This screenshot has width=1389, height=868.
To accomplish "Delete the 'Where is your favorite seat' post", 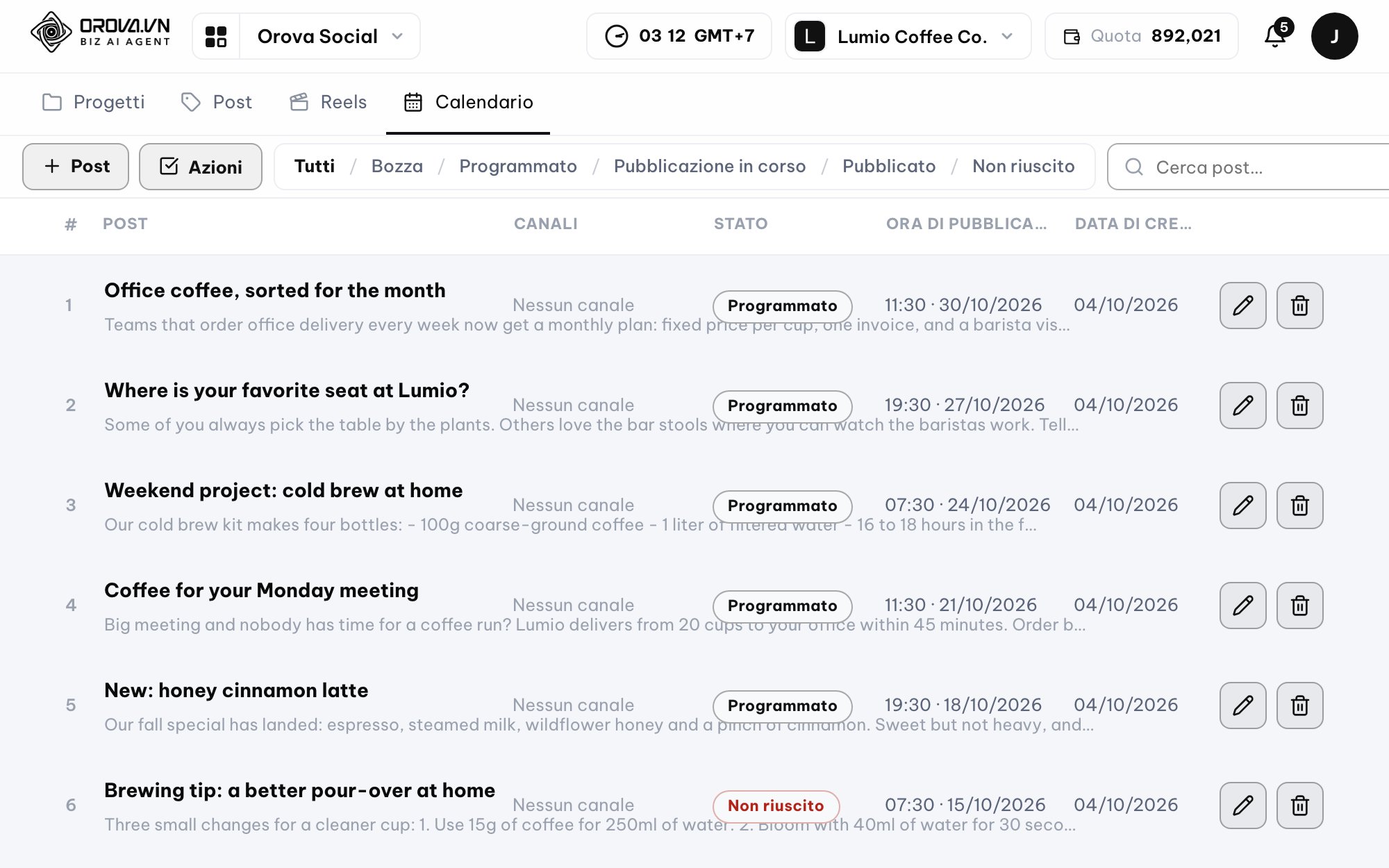I will (x=1300, y=406).
